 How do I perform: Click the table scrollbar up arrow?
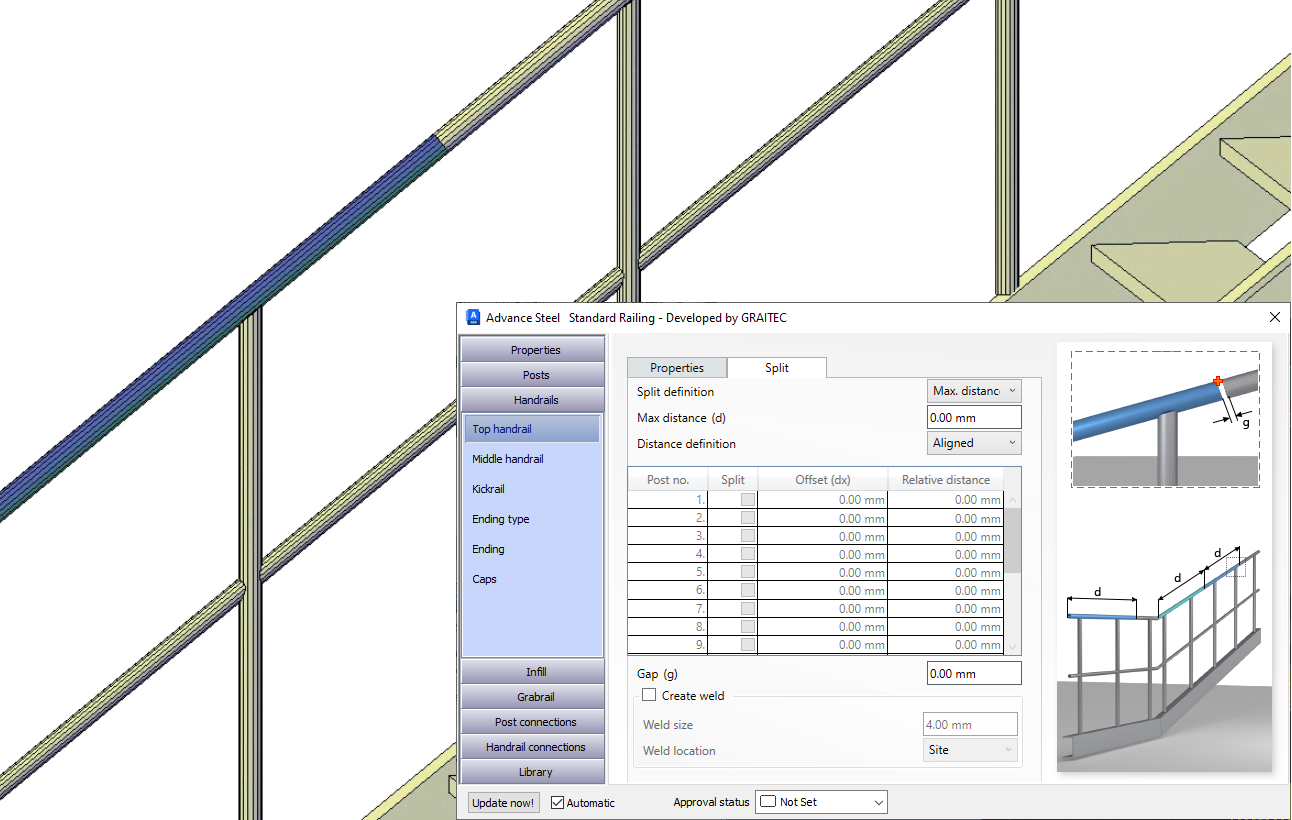(x=1012, y=500)
